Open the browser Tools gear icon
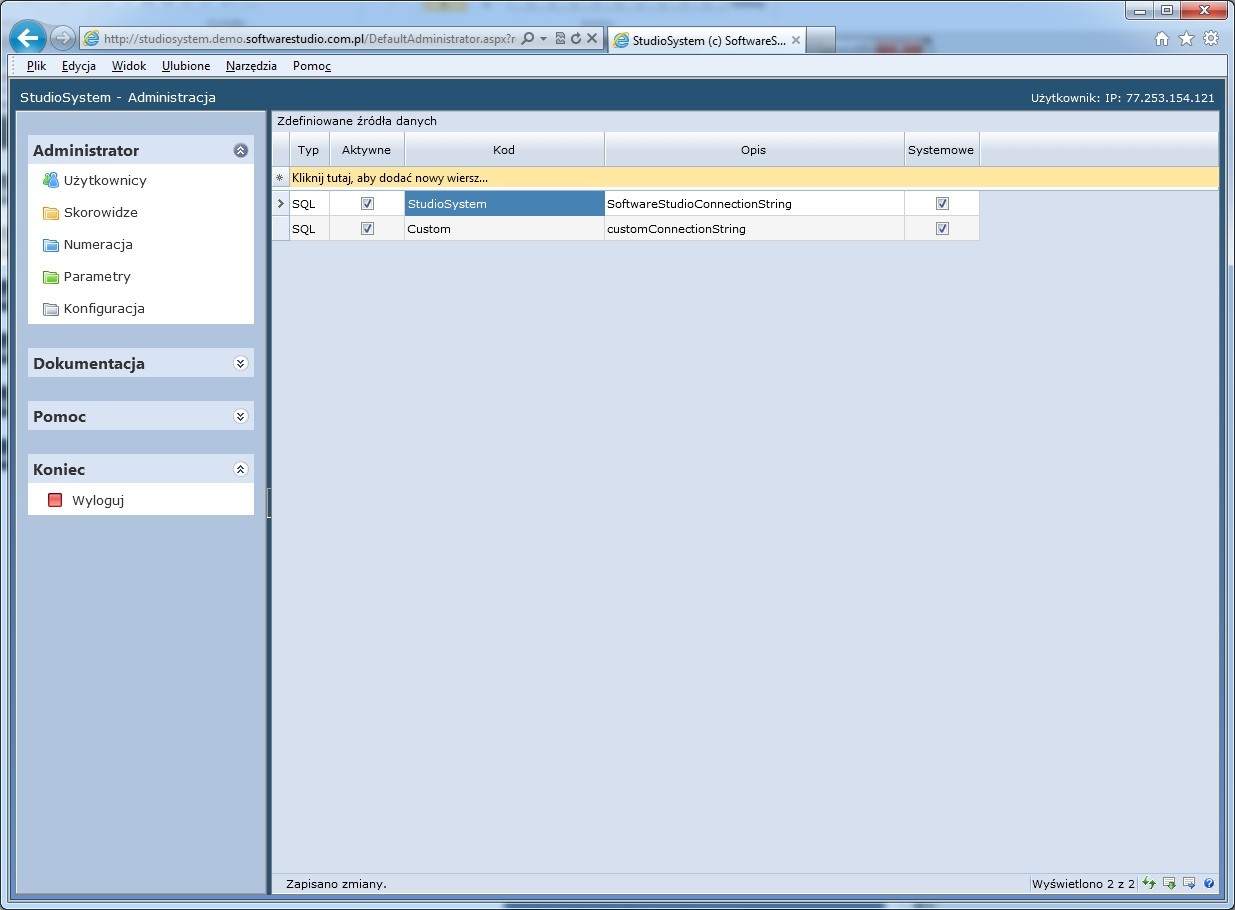1235x910 pixels. [x=1211, y=38]
